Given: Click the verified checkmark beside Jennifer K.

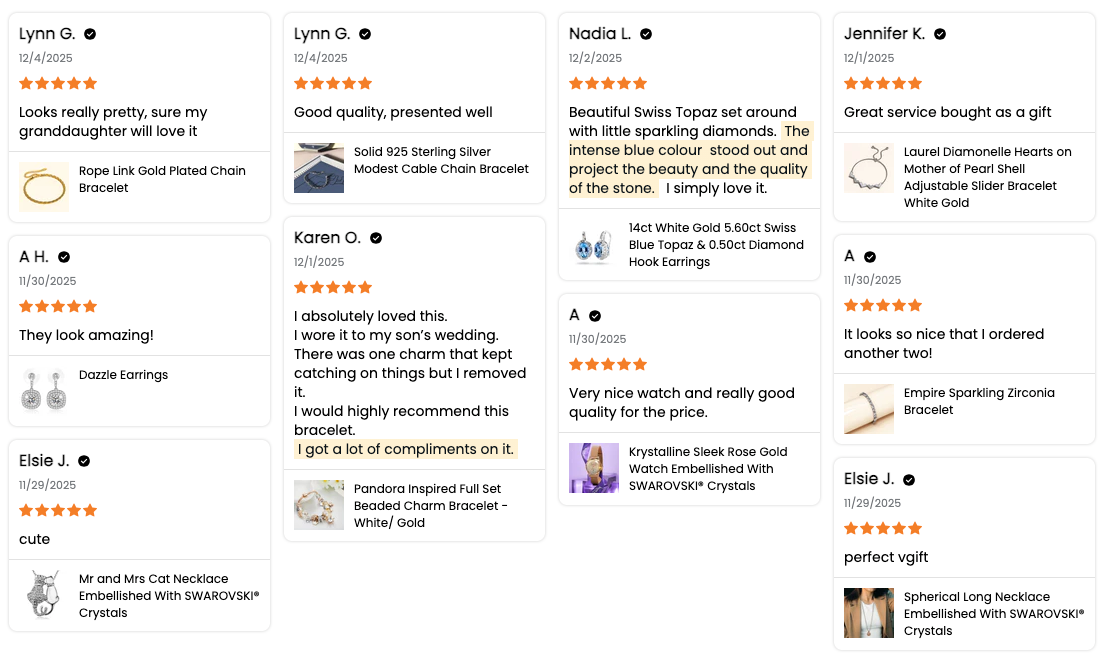Looking at the screenshot, I should pos(940,34).
